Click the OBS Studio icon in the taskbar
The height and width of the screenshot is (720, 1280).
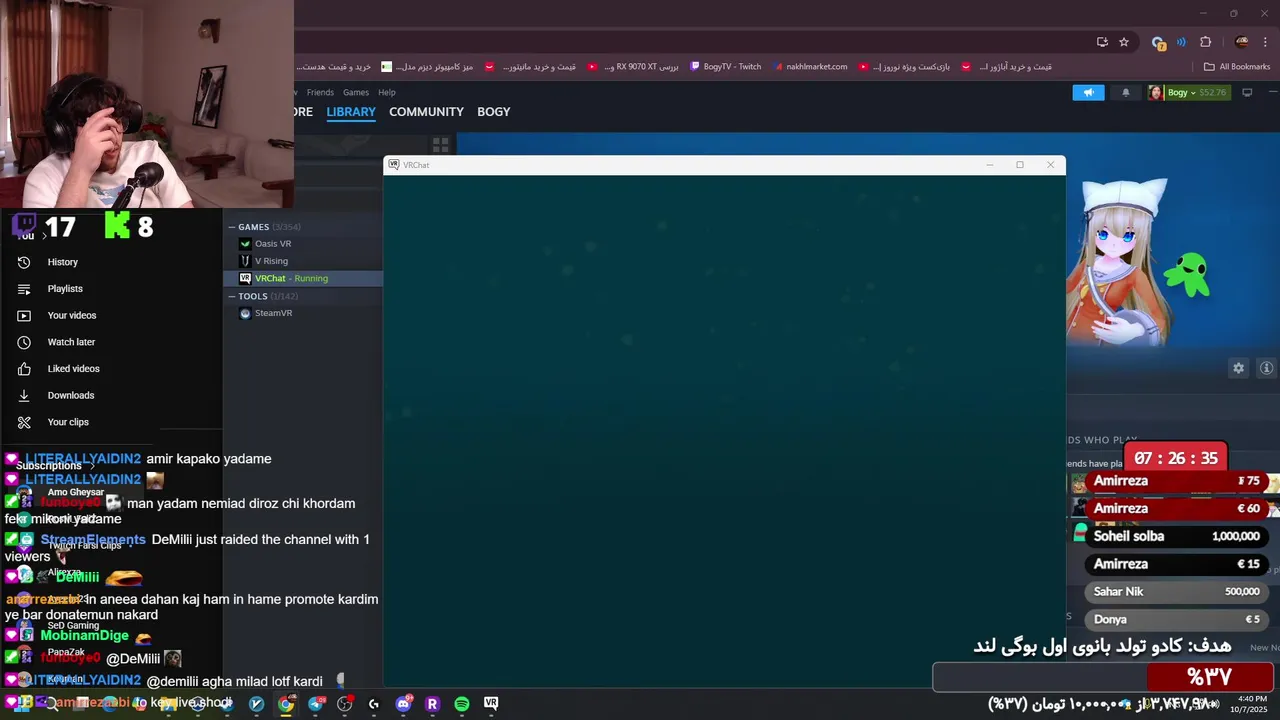click(x=345, y=704)
